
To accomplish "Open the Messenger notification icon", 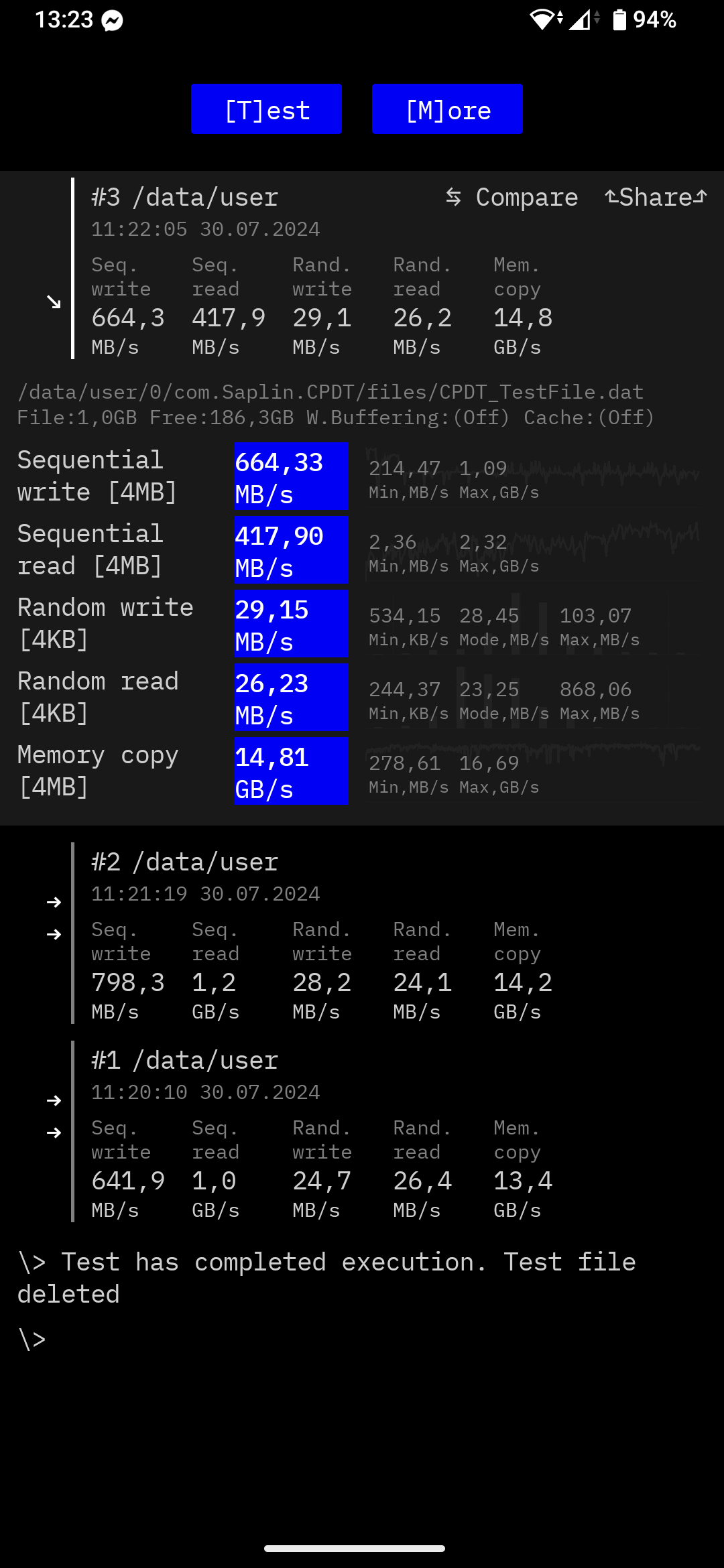I will pos(113,21).
